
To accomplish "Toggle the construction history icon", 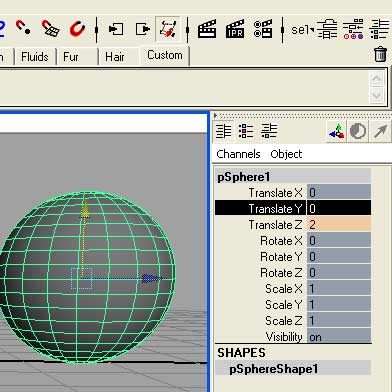I will point(168,29).
